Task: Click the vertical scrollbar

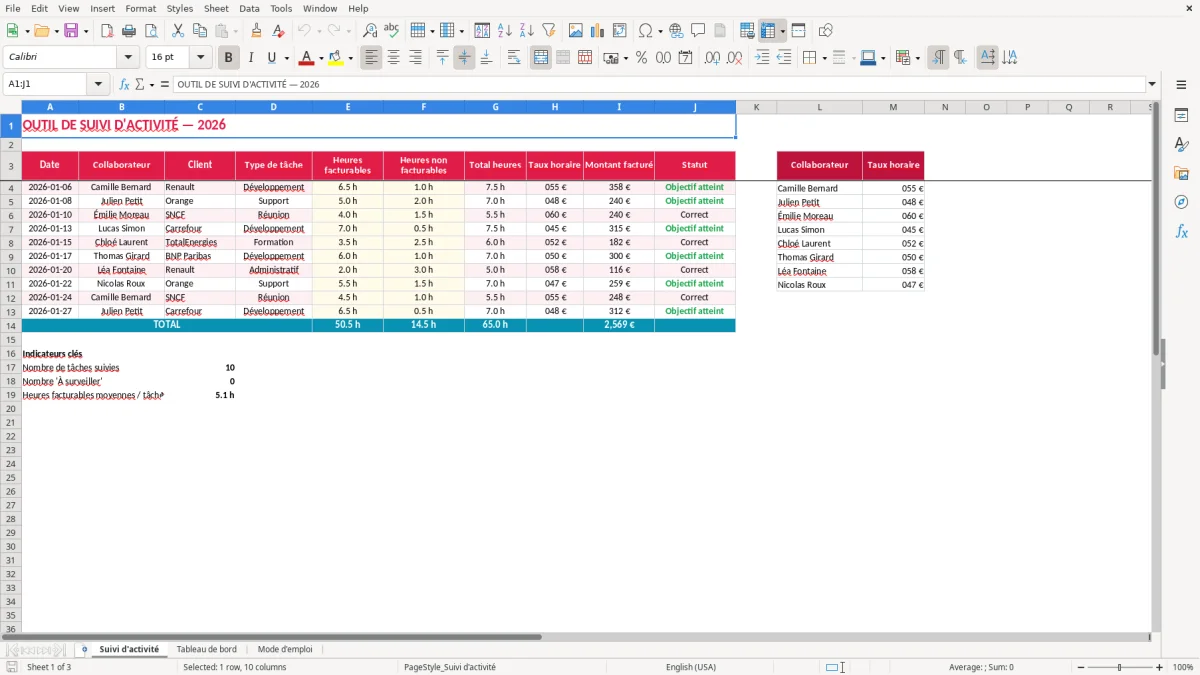Action: coord(1157,370)
